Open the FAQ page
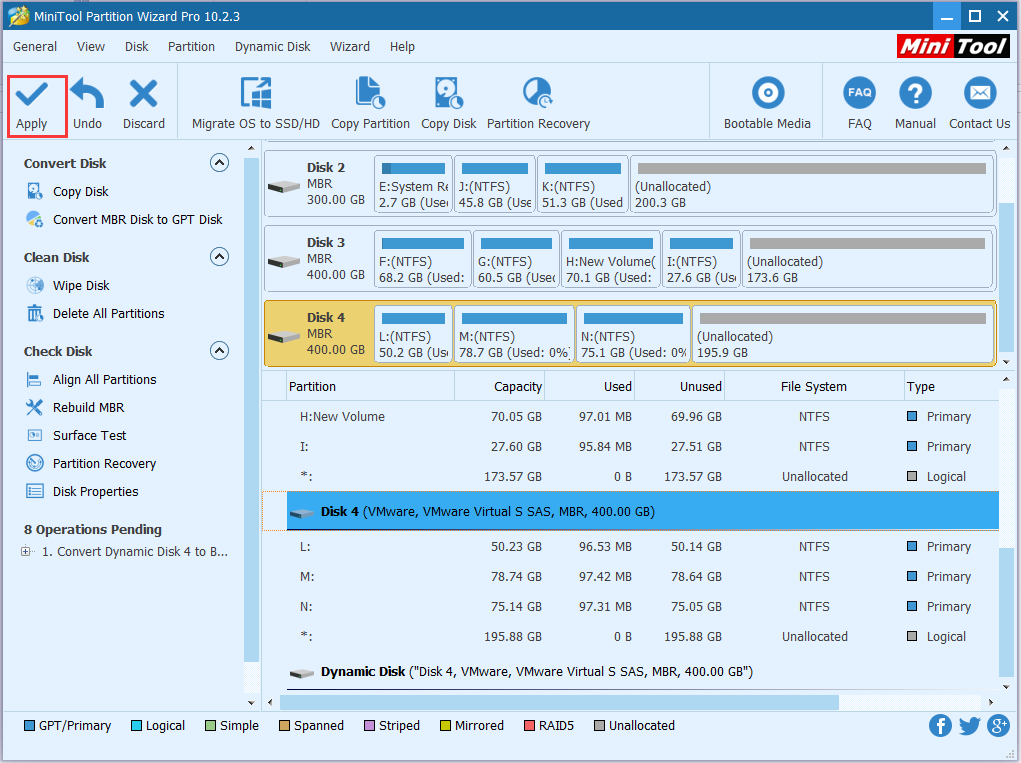The width and height of the screenshot is (1021, 763). coord(860,106)
